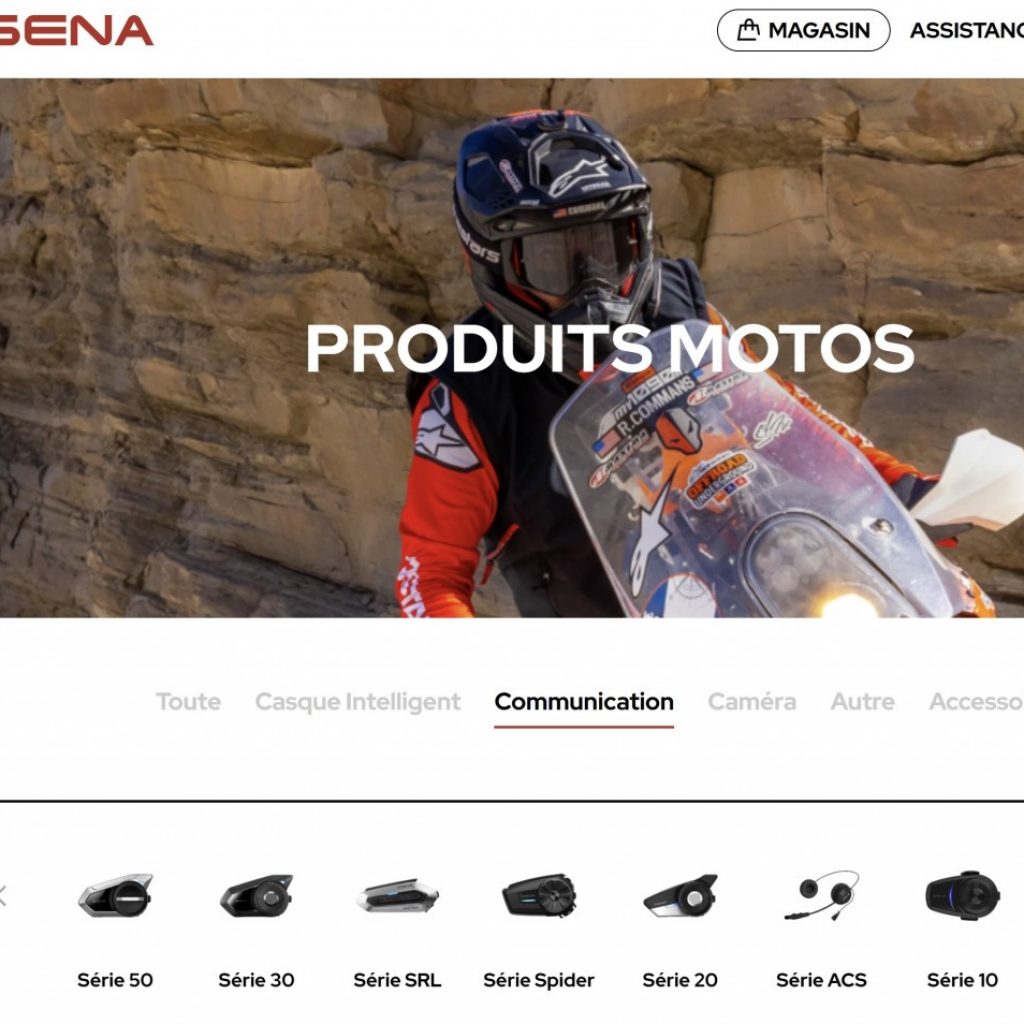
Task: Select the Toute category tab
Action: tap(188, 701)
